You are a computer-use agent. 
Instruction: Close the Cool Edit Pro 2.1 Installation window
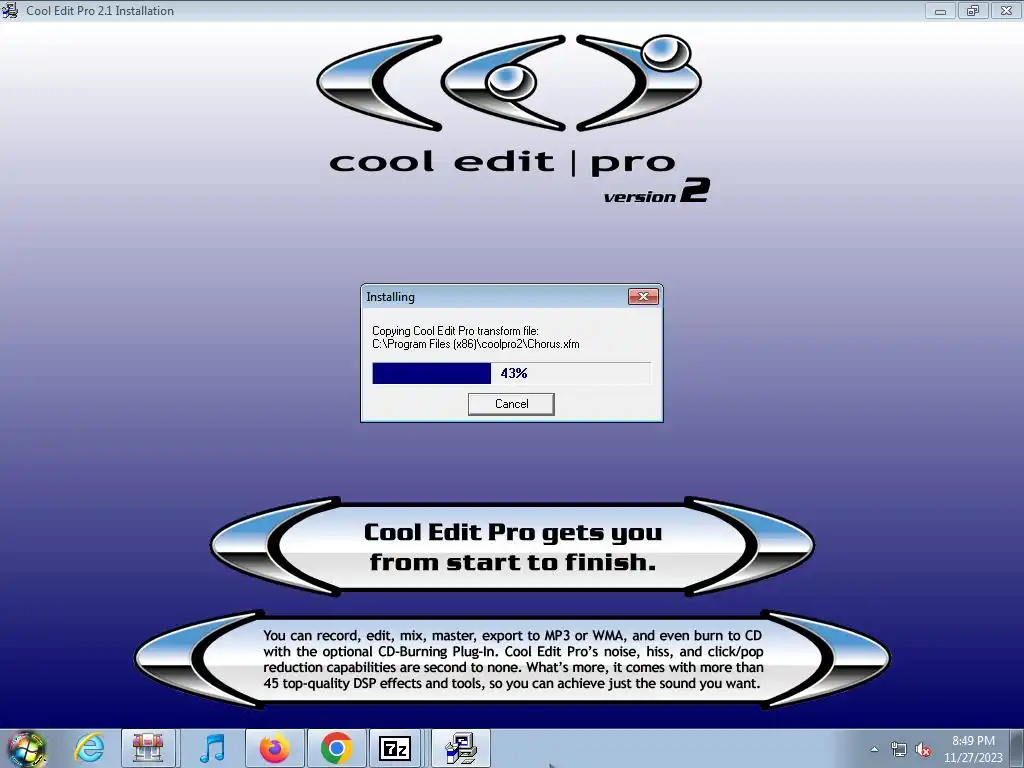[1006, 10]
